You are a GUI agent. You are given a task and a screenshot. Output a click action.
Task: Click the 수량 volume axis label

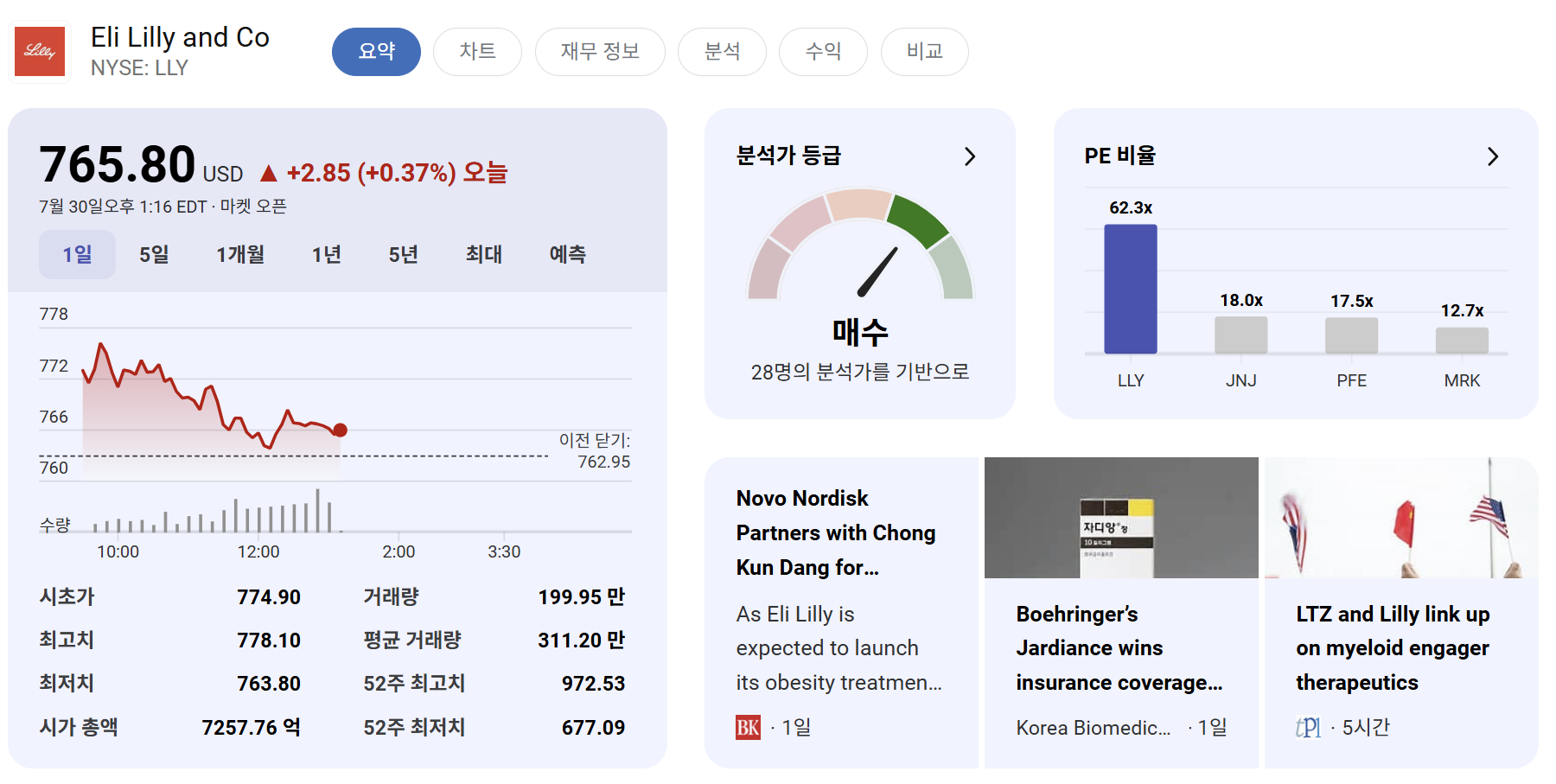[54, 525]
